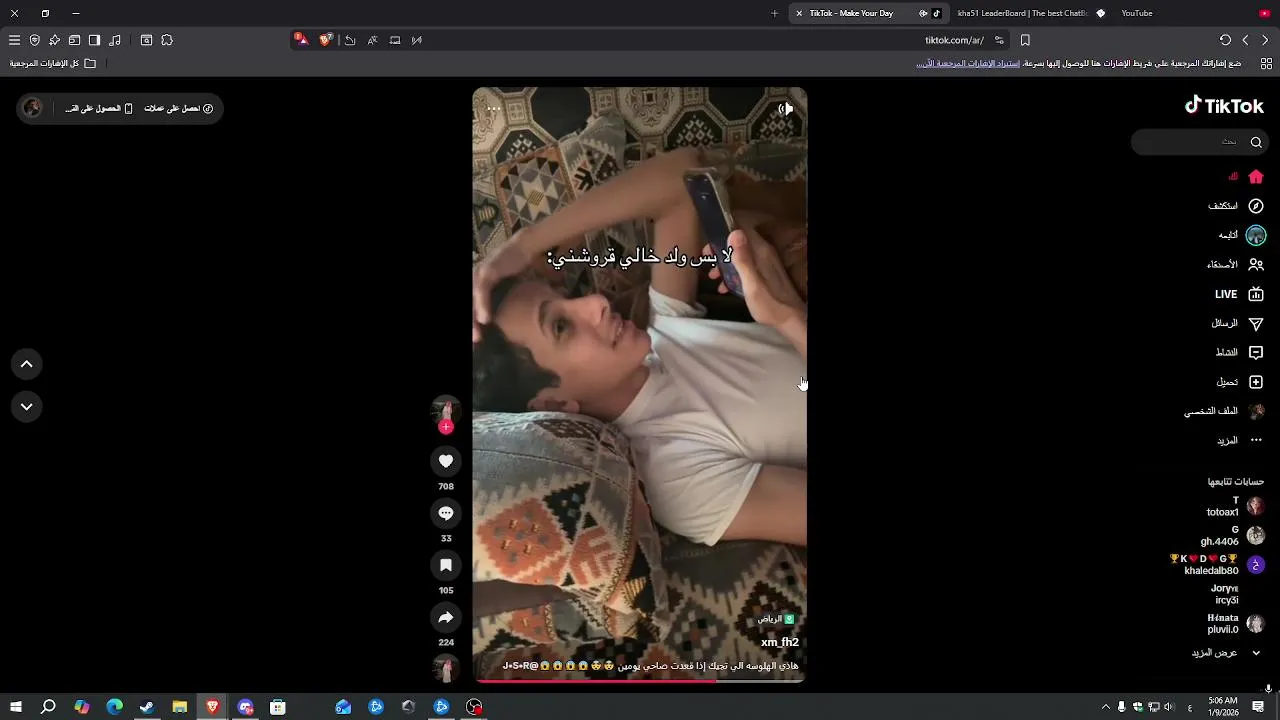Open LIVE in the TikTok sidebar
Image resolution: width=1280 pixels, height=720 pixels.
1239,294
